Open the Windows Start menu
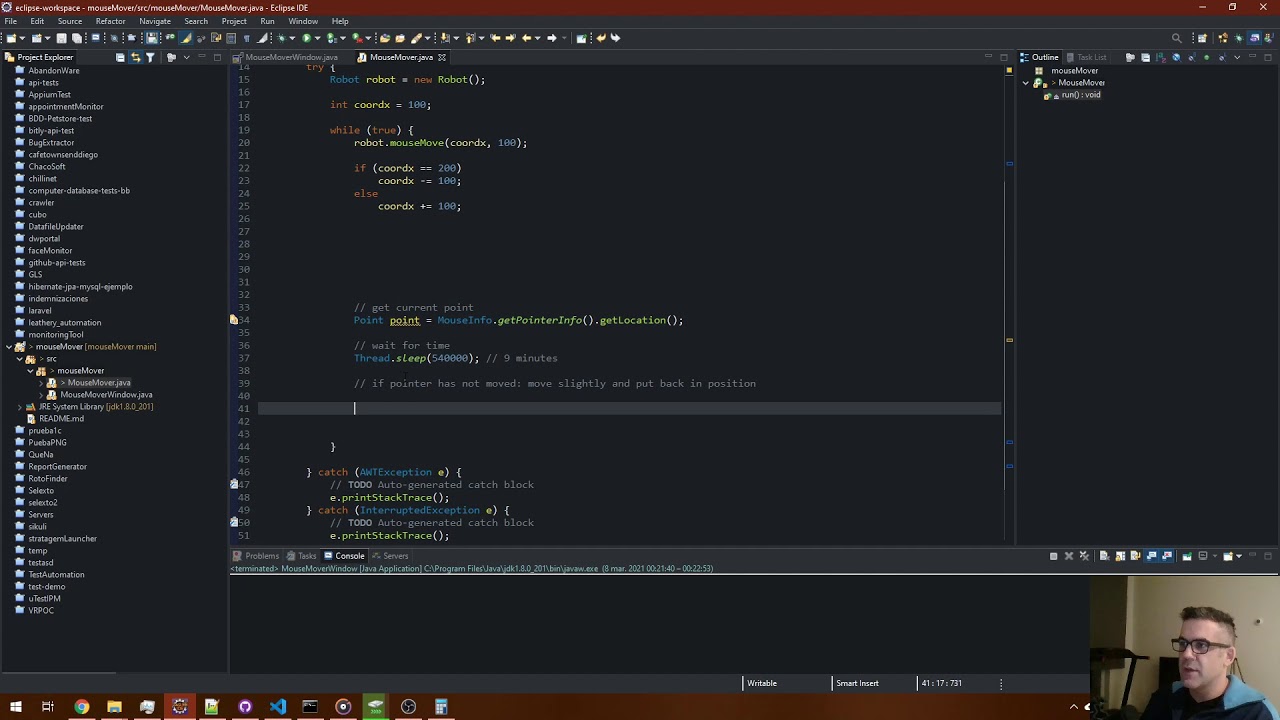The height and width of the screenshot is (720, 1280). (15, 707)
